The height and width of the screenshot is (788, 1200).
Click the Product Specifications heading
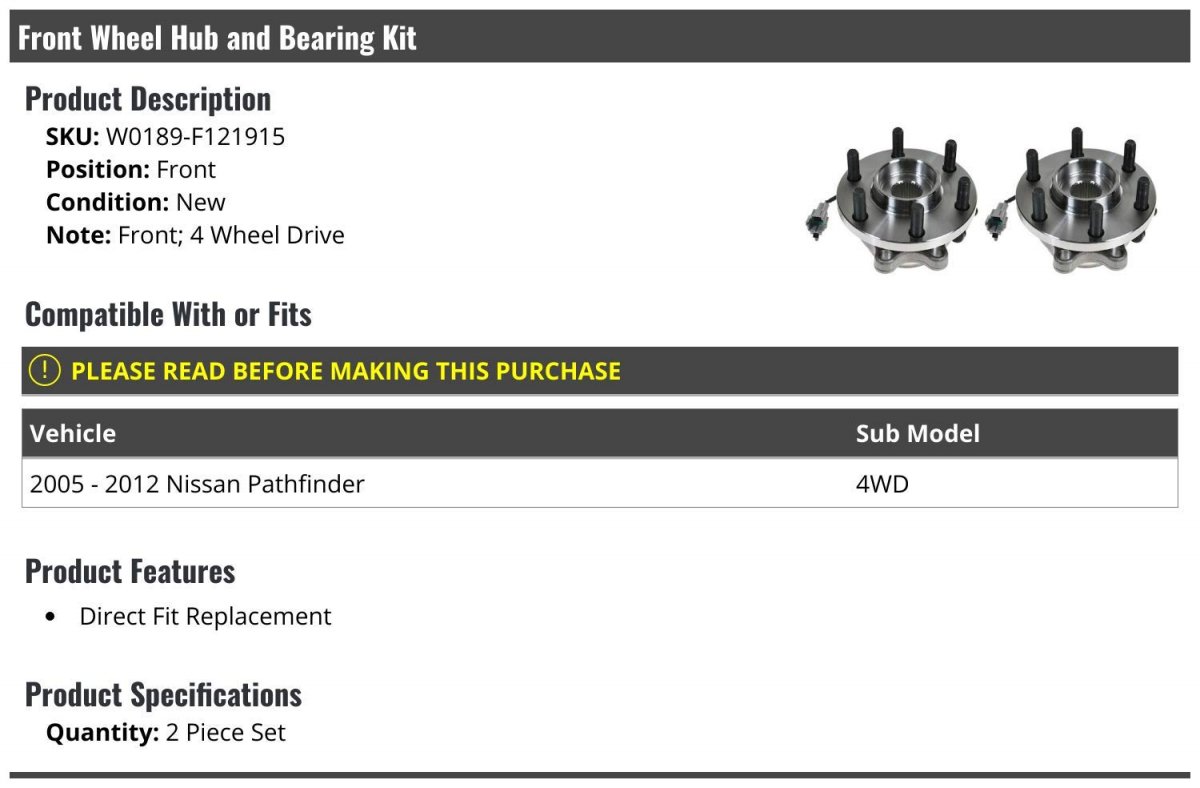coord(163,694)
